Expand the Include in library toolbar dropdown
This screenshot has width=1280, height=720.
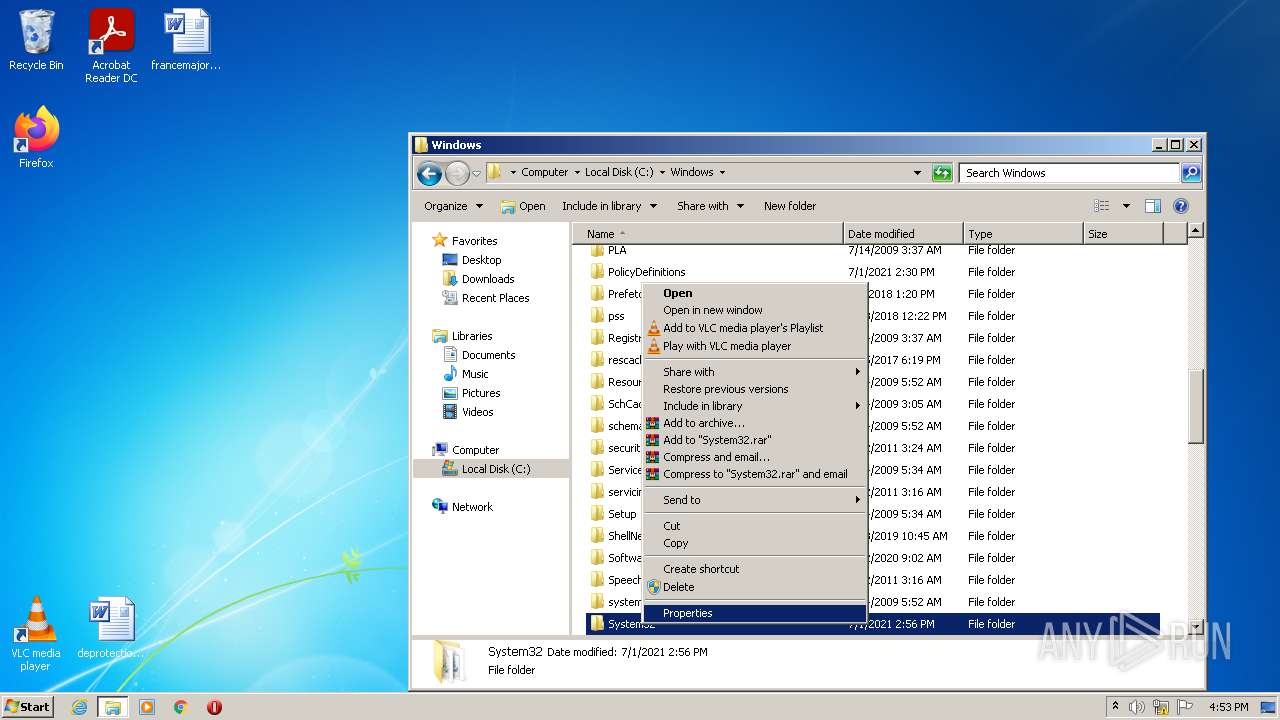coord(609,206)
